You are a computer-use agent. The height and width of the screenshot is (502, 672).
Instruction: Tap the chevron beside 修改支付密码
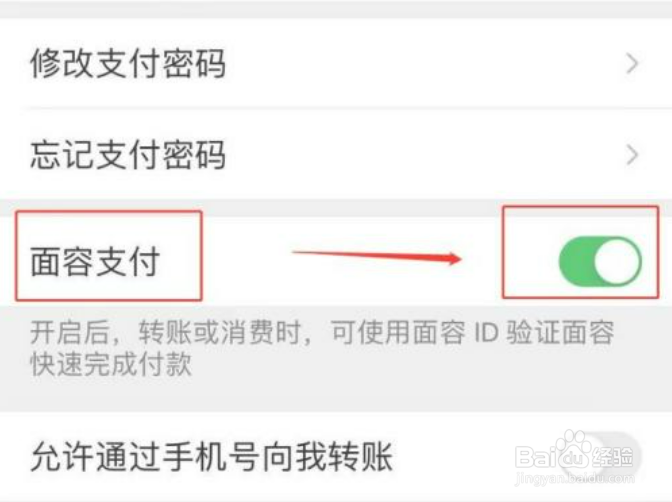[x=632, y=64]
